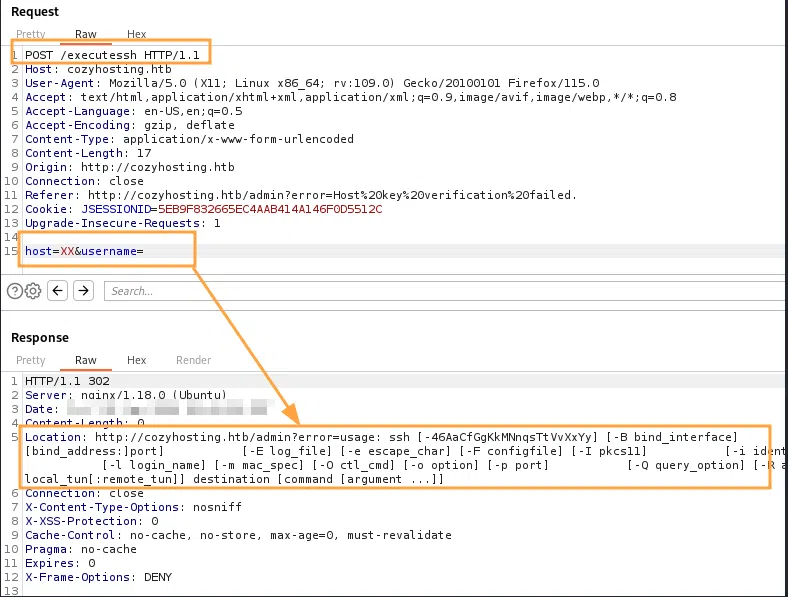
Task: Go to next search match arrow
Action: (84, 291)
